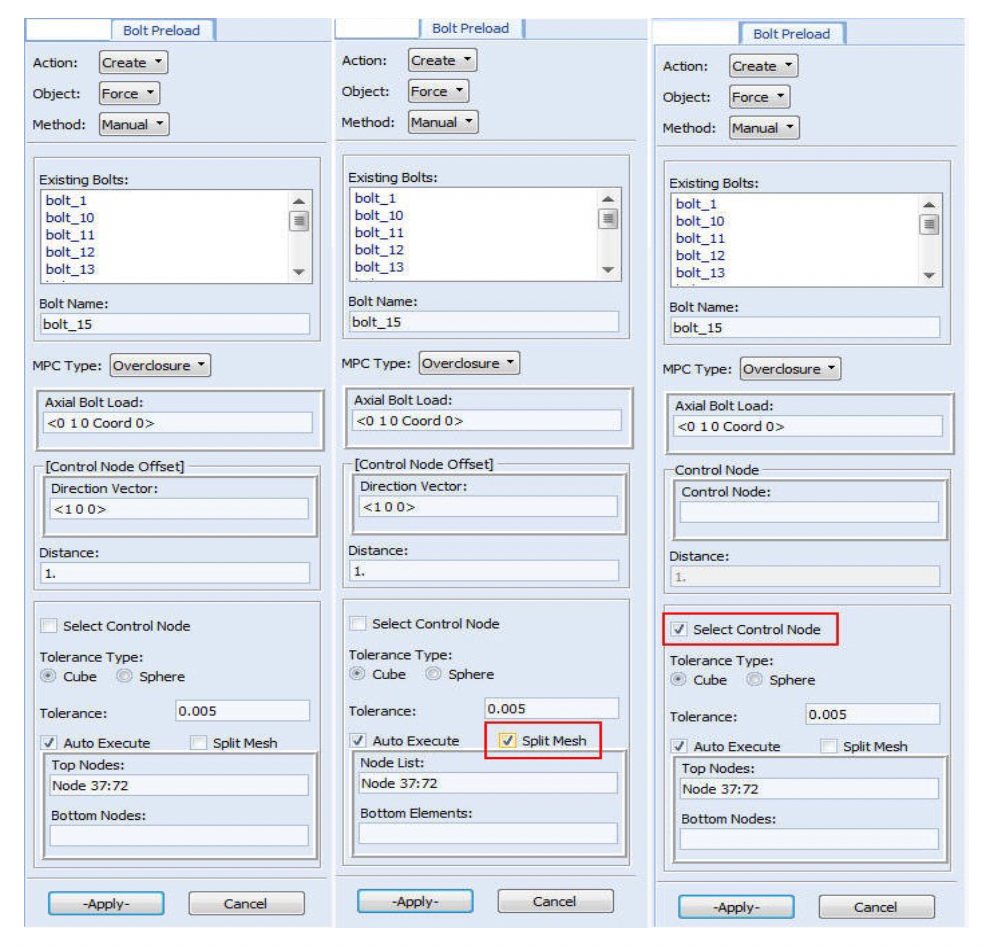Open the Object dropdown in left panel
The width and height of the screenshot is (986, 946).
pyautogui.click(x=129, y=93)
